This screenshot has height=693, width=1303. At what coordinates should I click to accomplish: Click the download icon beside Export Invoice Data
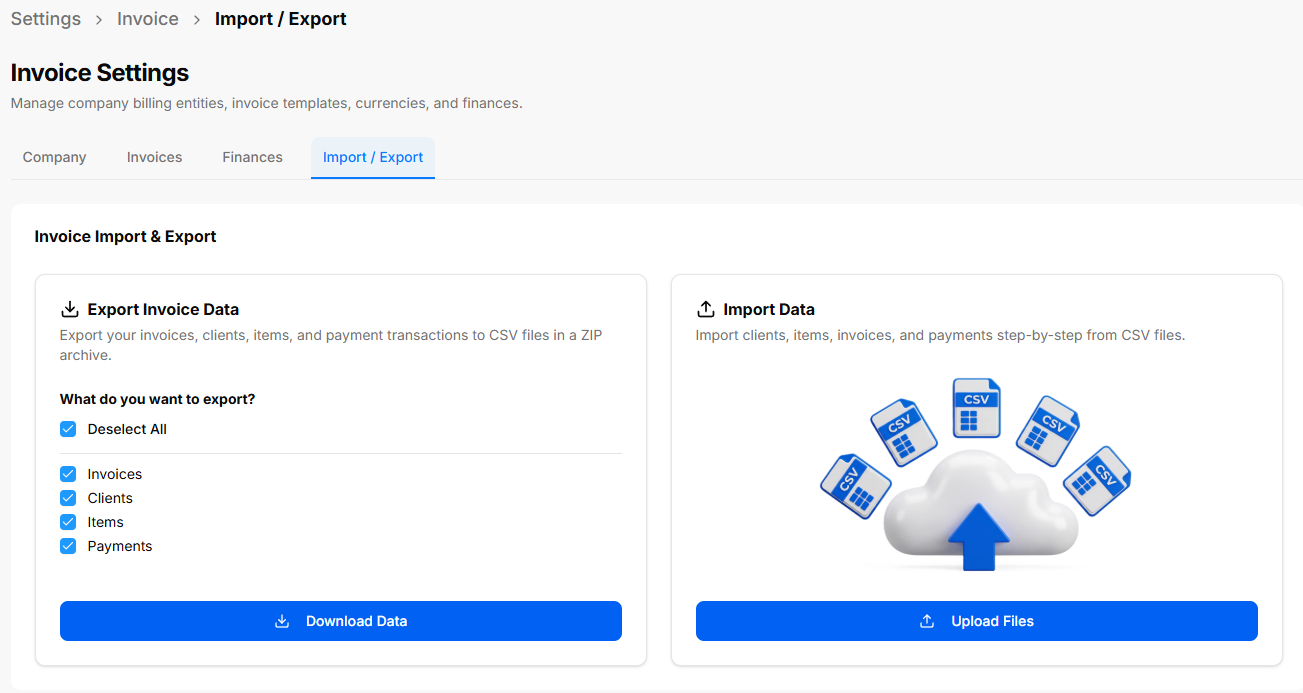(70, 309)
